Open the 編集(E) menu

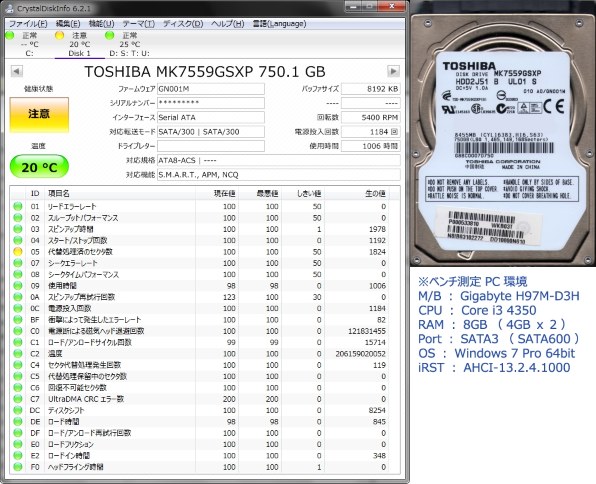tap(68, 24)
